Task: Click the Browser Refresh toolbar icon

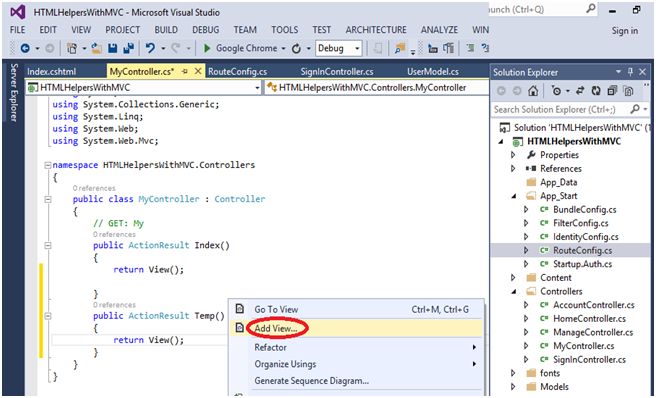Action: tap(296, 49)
